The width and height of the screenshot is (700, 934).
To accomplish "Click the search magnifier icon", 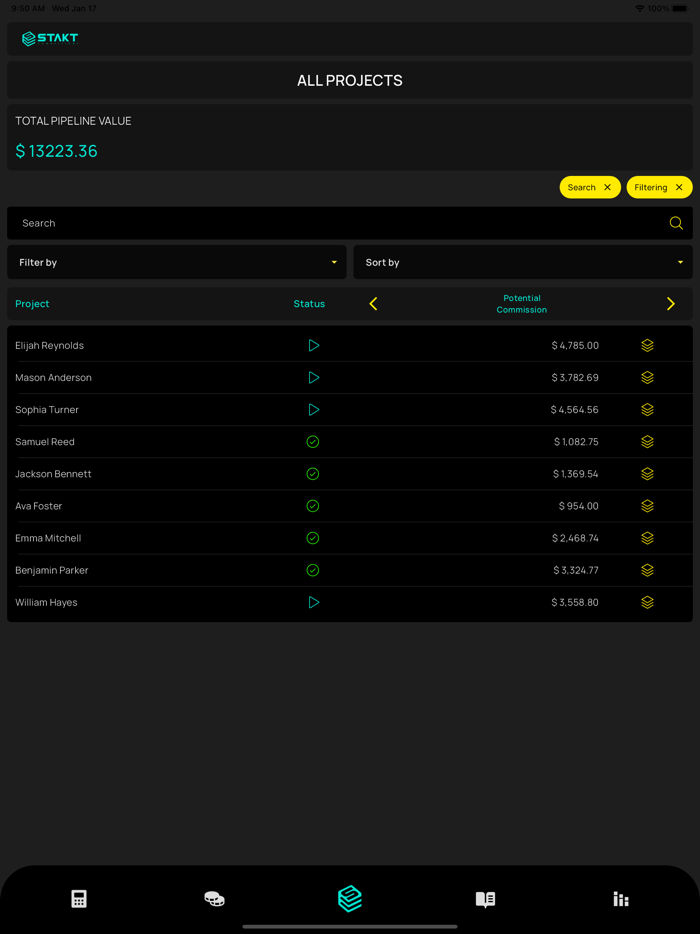I will (x=676, y=223).
